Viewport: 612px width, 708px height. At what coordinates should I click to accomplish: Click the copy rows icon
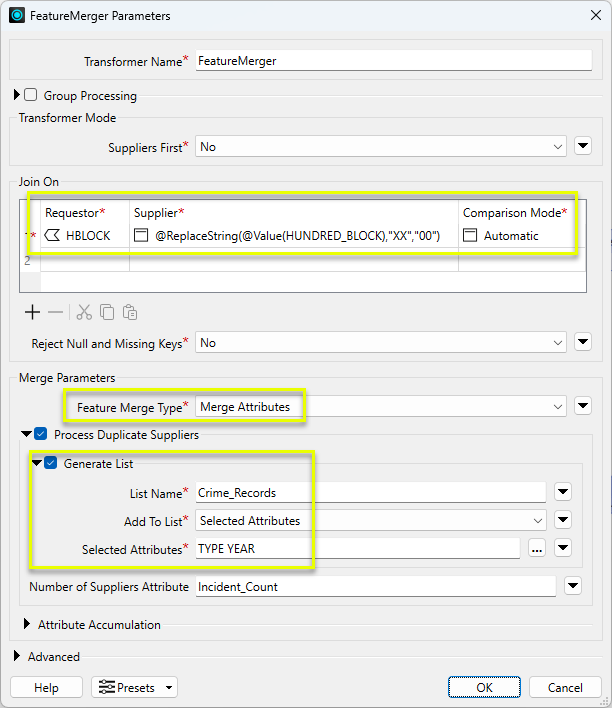point(107,312)
